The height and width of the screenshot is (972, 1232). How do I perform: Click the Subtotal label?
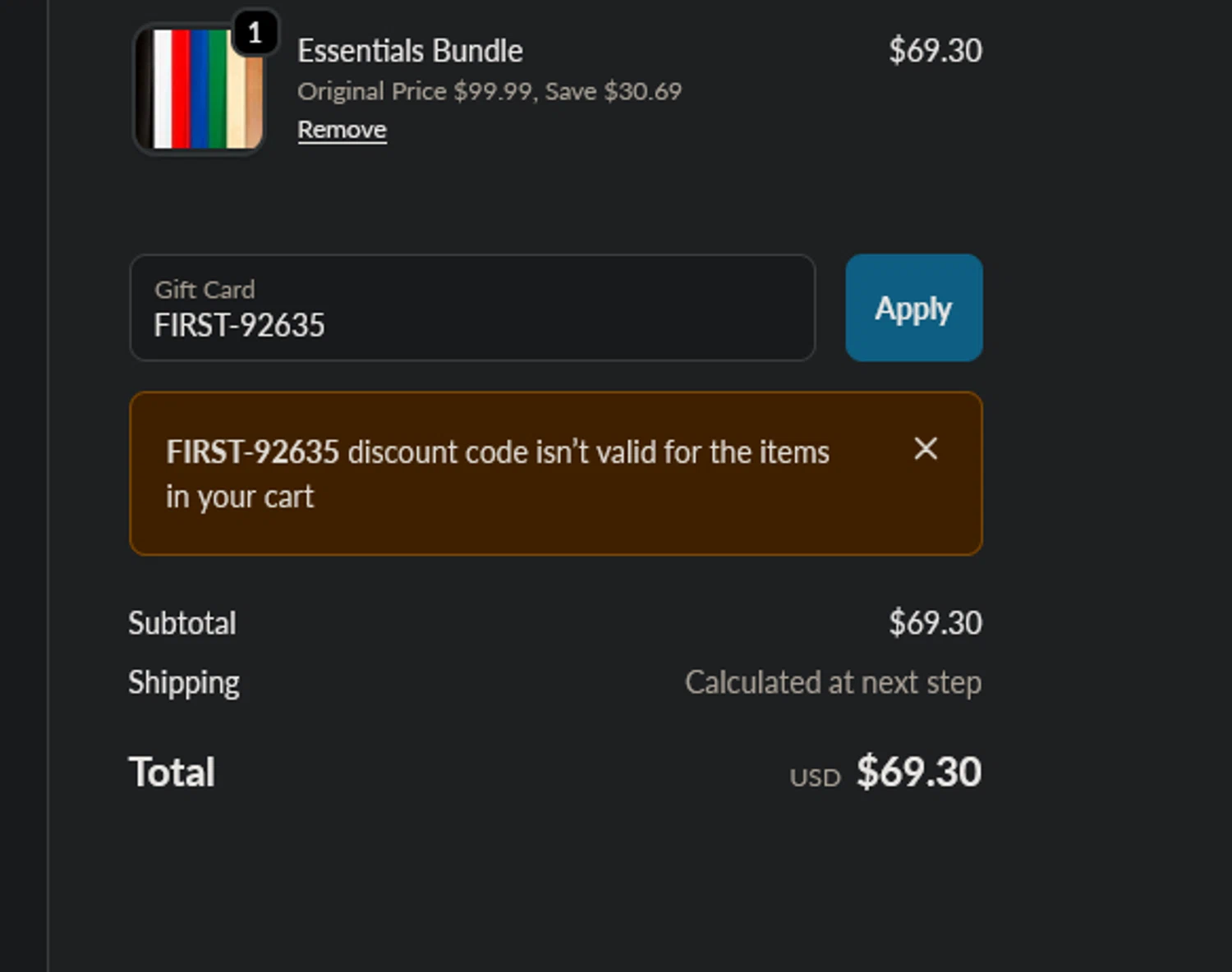coord(182,623)
